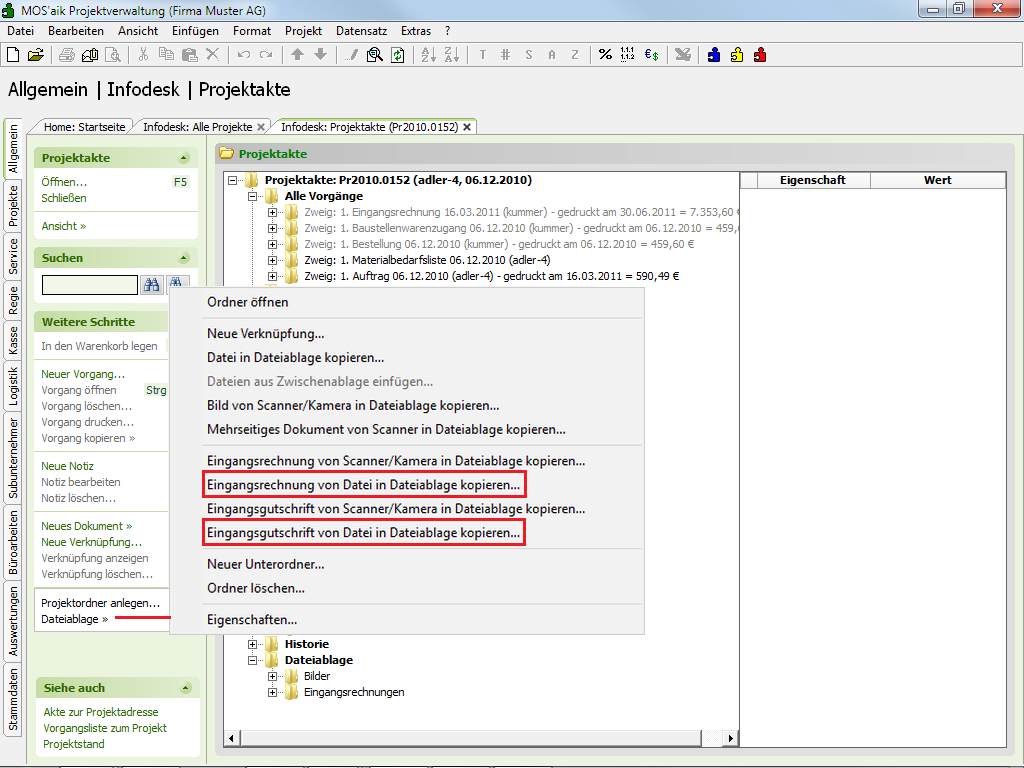Click the print toolbar icon
Viewport: 1024px width, 768px height.
point(67,55)
